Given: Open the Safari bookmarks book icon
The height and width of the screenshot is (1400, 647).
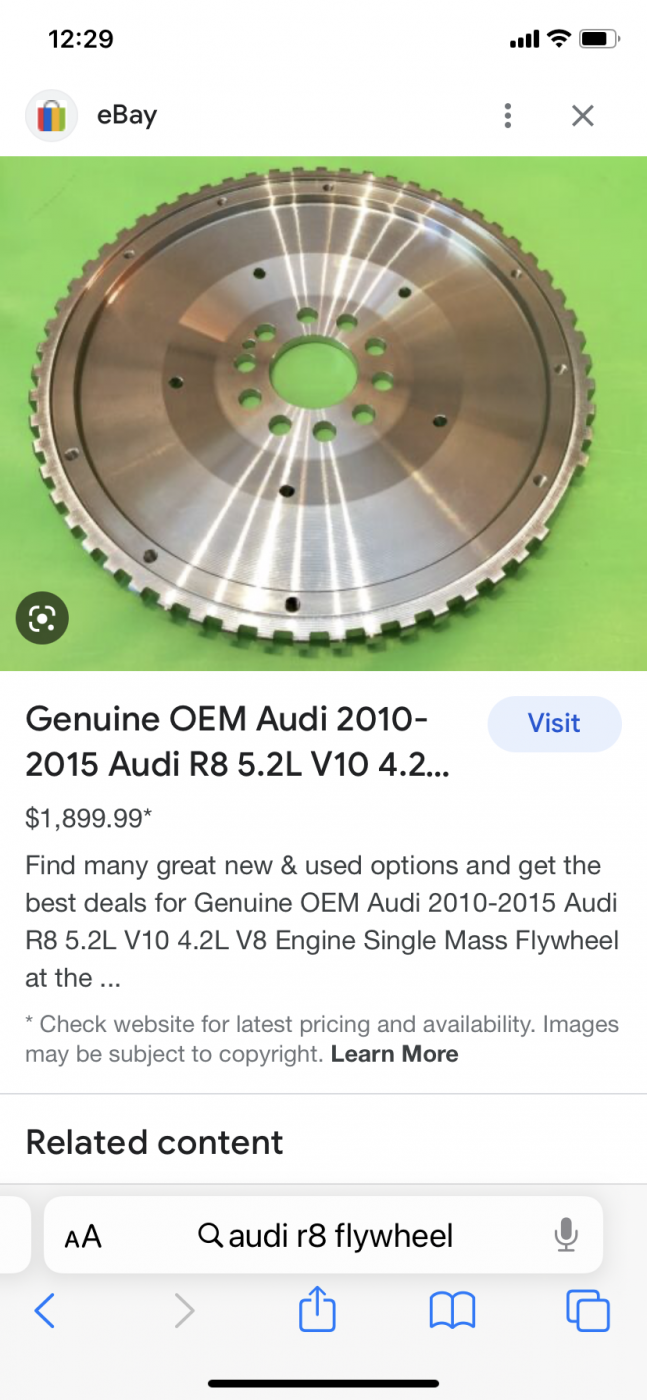Looking at the screenshot, I should (452, 1311).
